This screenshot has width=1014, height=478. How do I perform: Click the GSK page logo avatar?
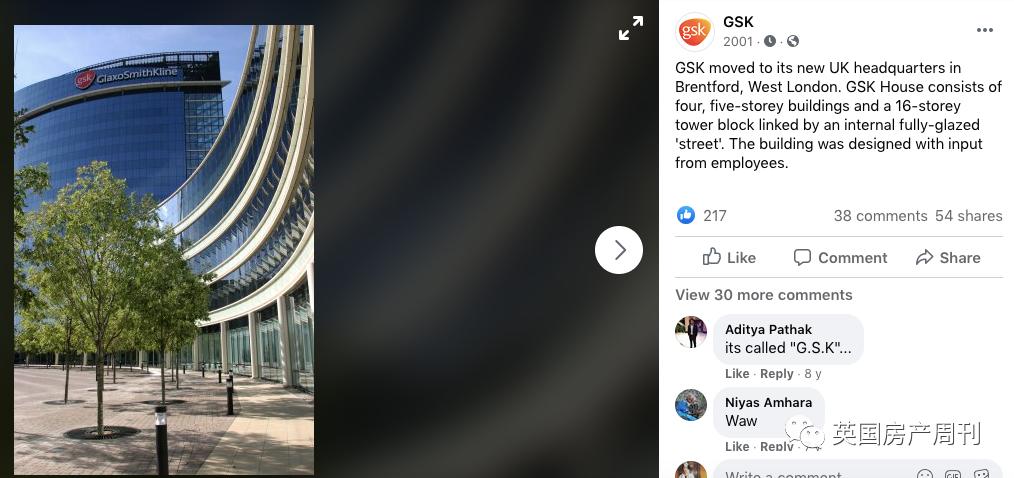pyautogui.click(x=694, y=32)
